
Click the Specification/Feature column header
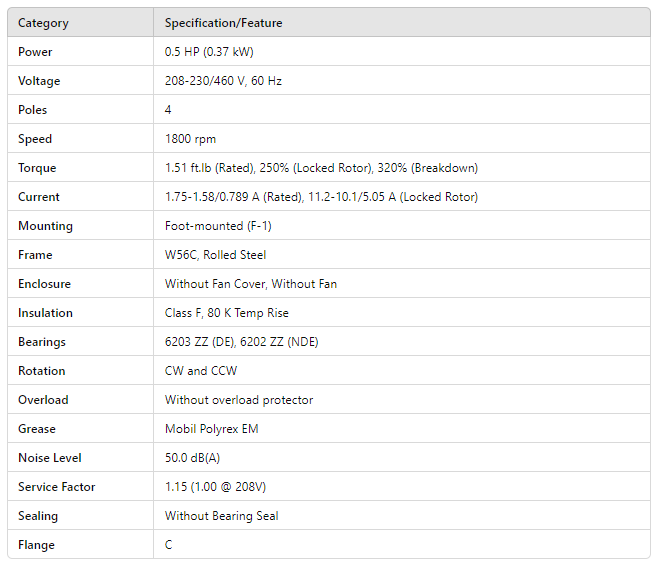(x=224, y=23)
